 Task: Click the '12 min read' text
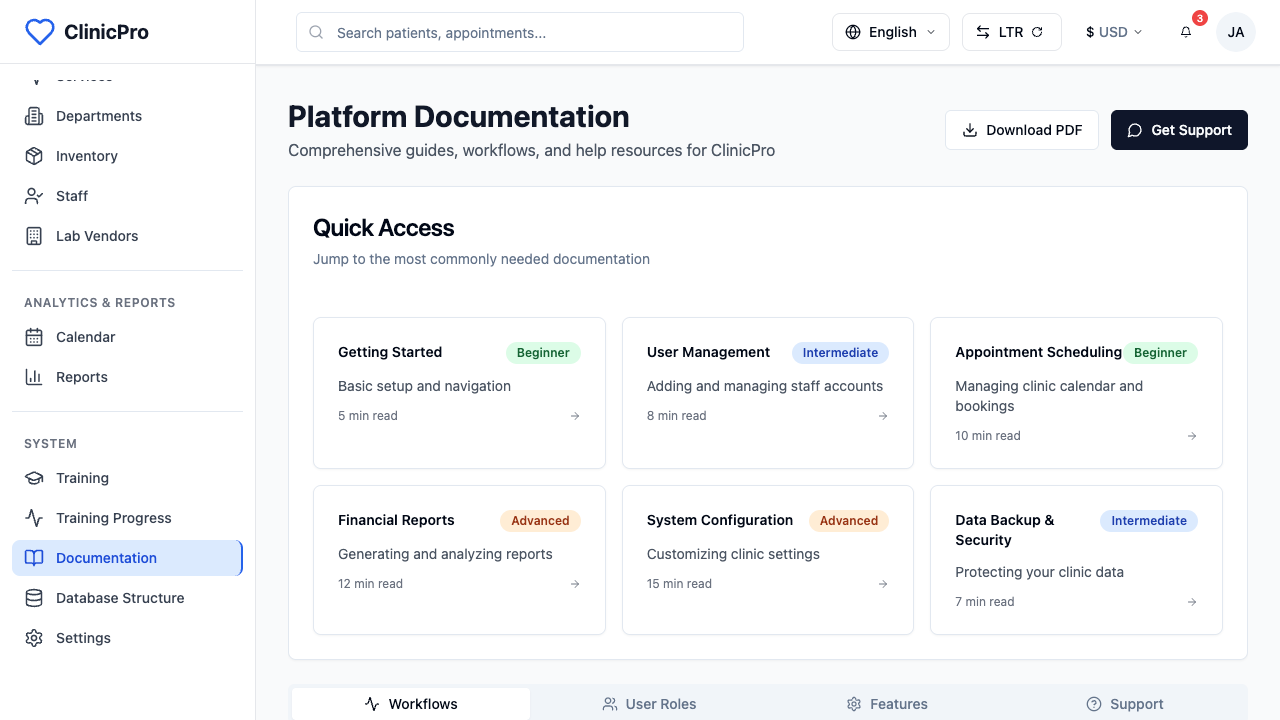370,584
